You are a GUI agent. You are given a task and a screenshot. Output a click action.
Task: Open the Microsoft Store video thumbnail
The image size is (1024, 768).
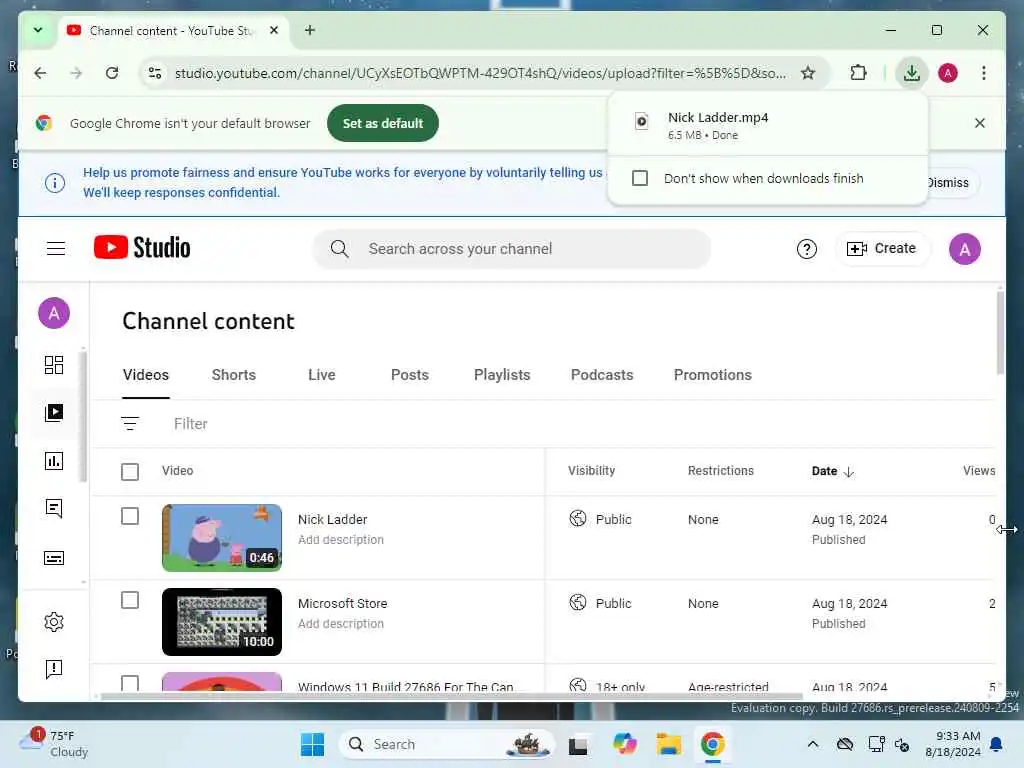pyautogui.click(x=222, y=622)
